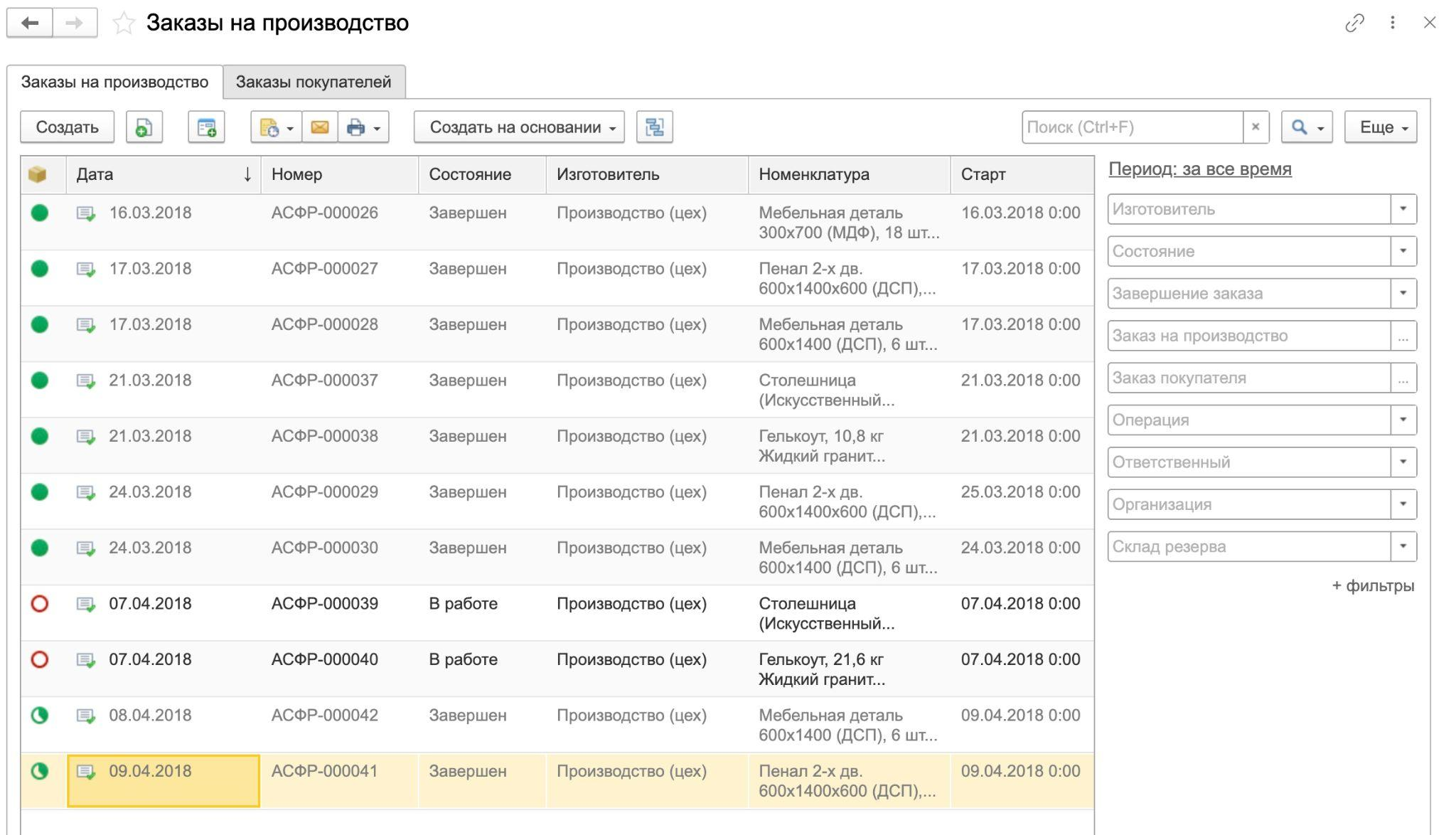This screenshot has width=1456, height=835.
Task: Click the calendar-add toolbar icon
Action: [206, 127]
